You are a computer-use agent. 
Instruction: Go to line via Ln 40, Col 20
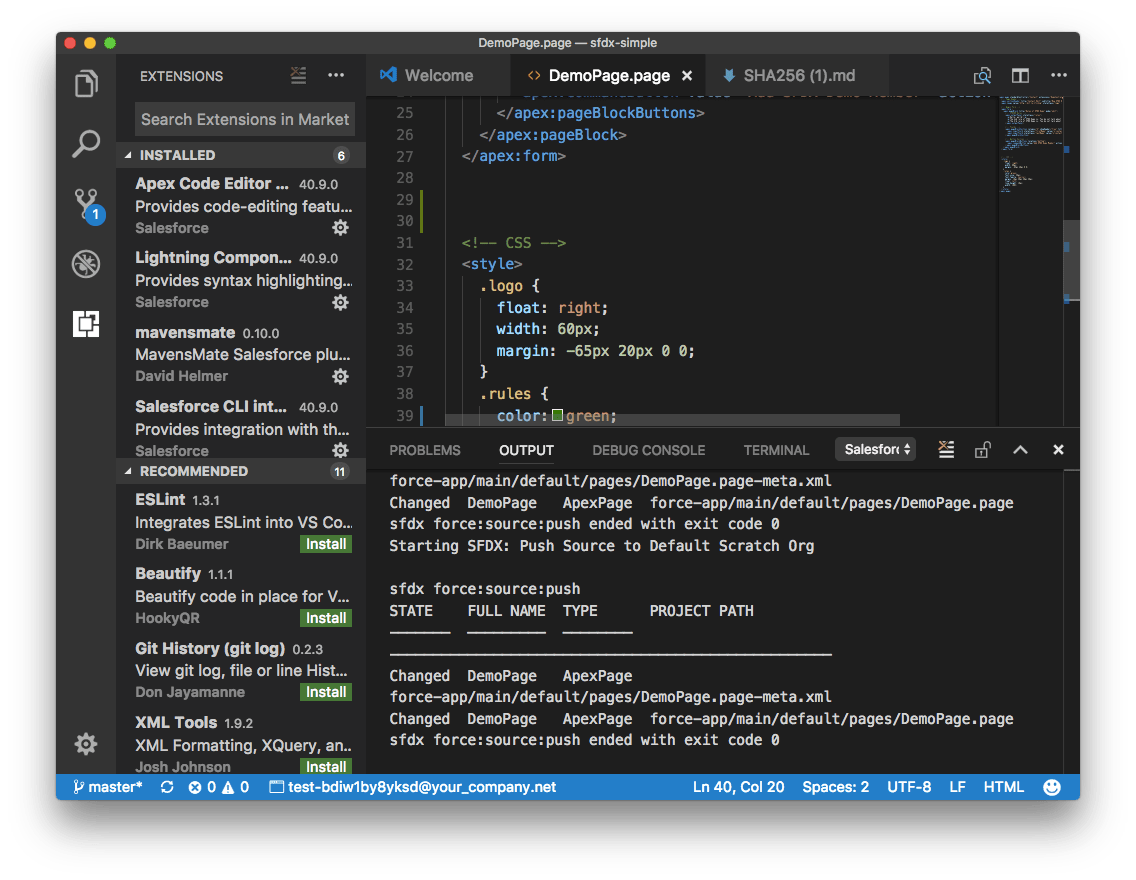[x=738, y=787]
